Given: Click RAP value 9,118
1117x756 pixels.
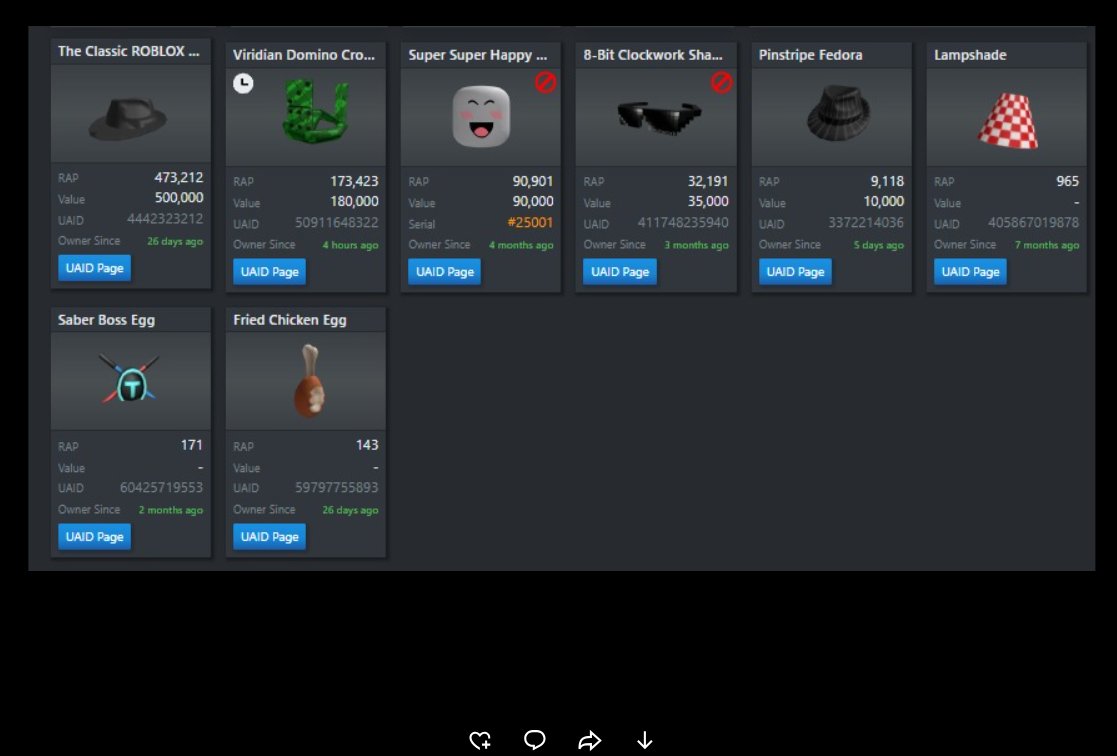Looking at the screenshot, I should tap(887, 181).
